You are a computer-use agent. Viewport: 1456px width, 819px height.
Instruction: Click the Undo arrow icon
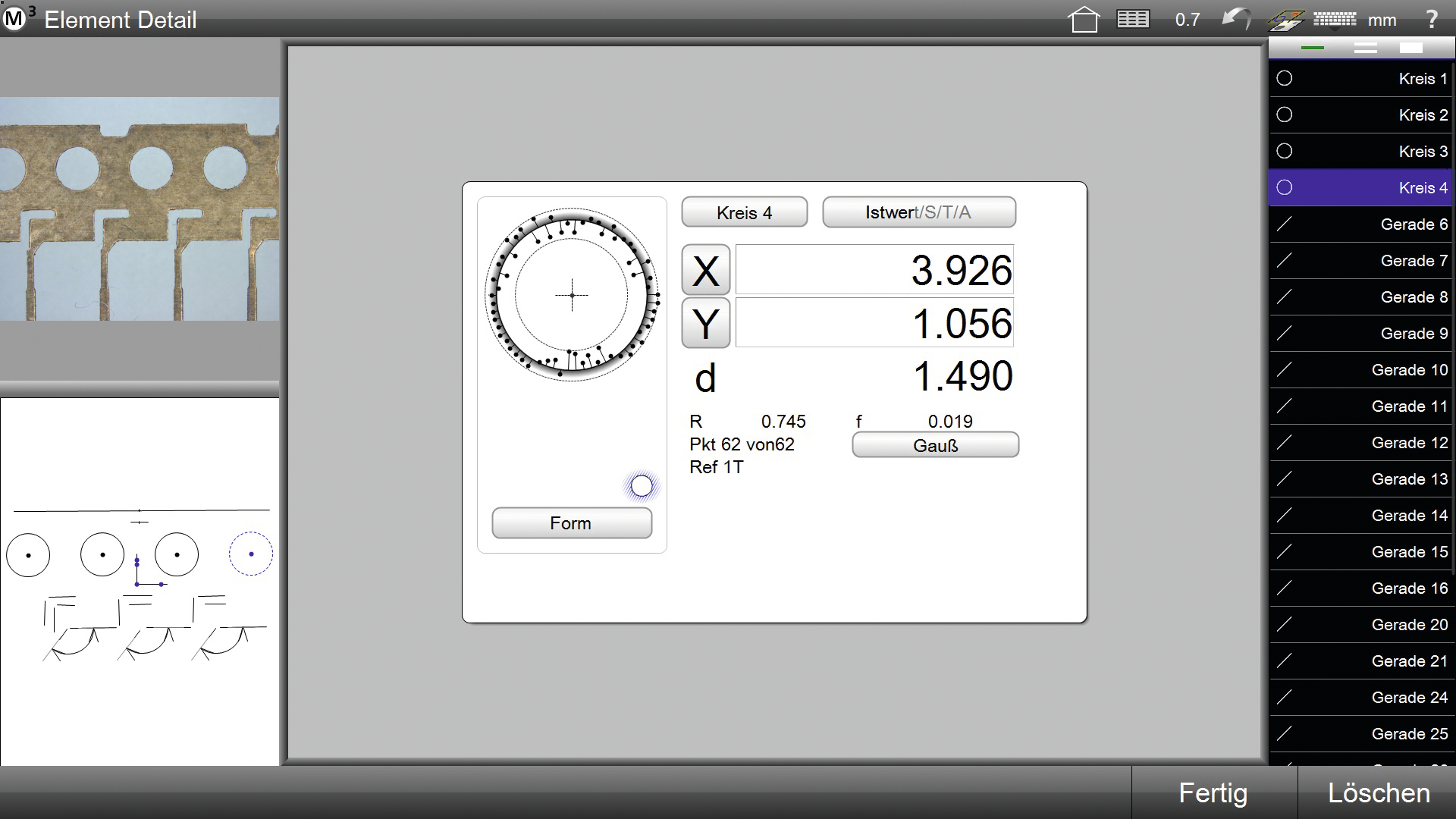1236,19
